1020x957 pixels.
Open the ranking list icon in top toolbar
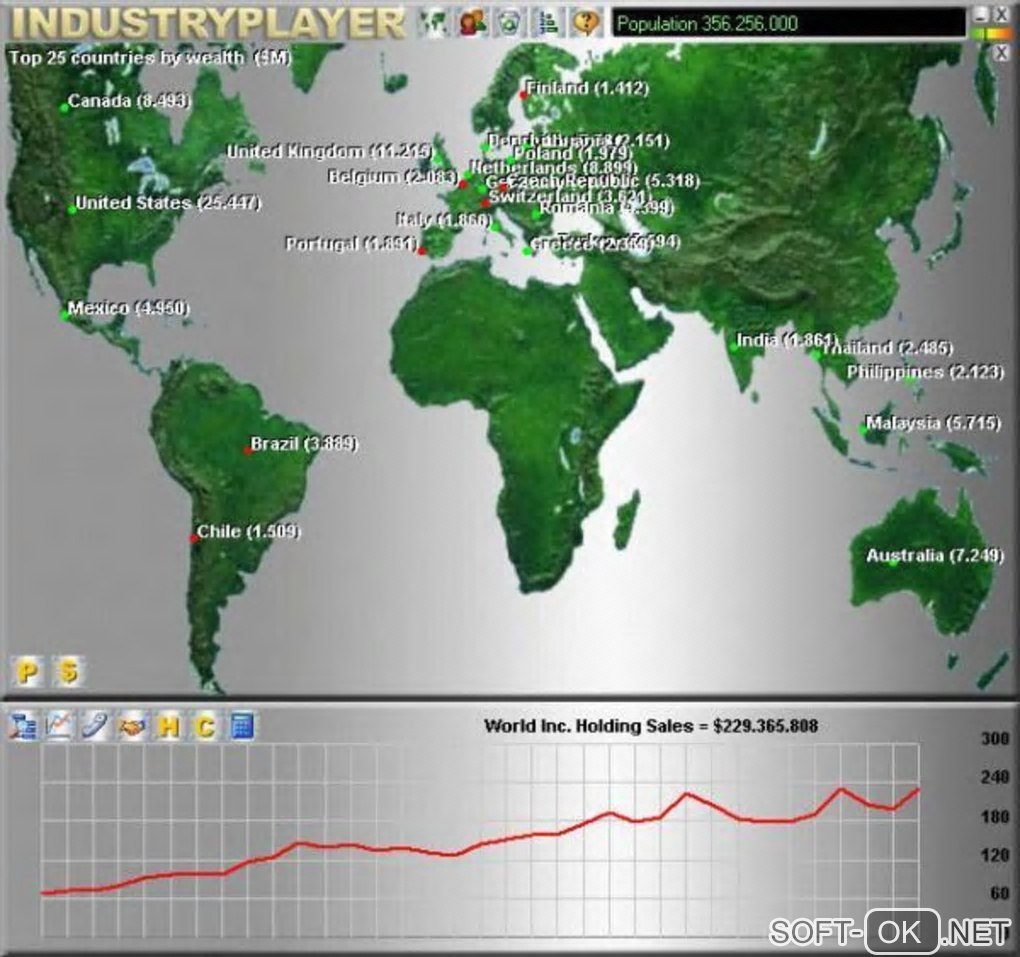click(548, 23)
